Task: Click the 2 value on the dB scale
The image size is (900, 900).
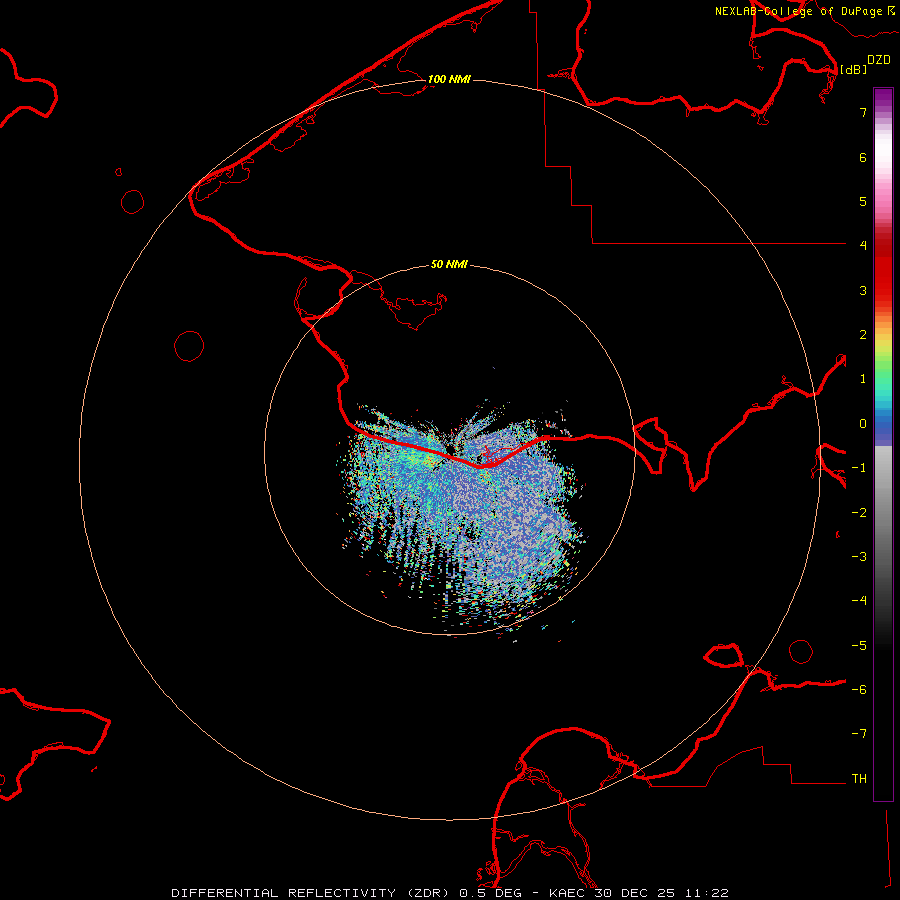Action: tap(863, 335)
